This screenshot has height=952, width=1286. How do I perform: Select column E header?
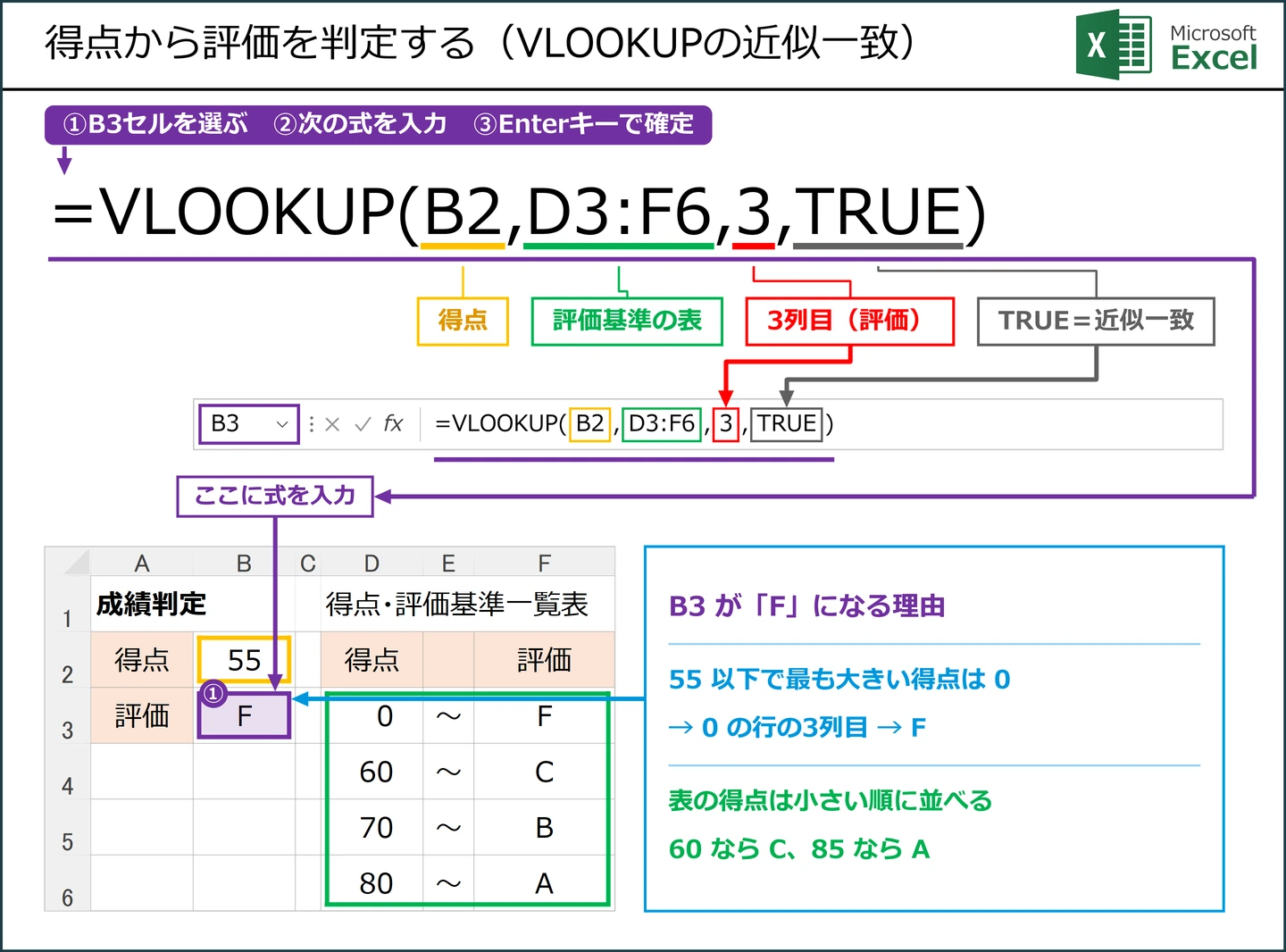pos(448,563)
